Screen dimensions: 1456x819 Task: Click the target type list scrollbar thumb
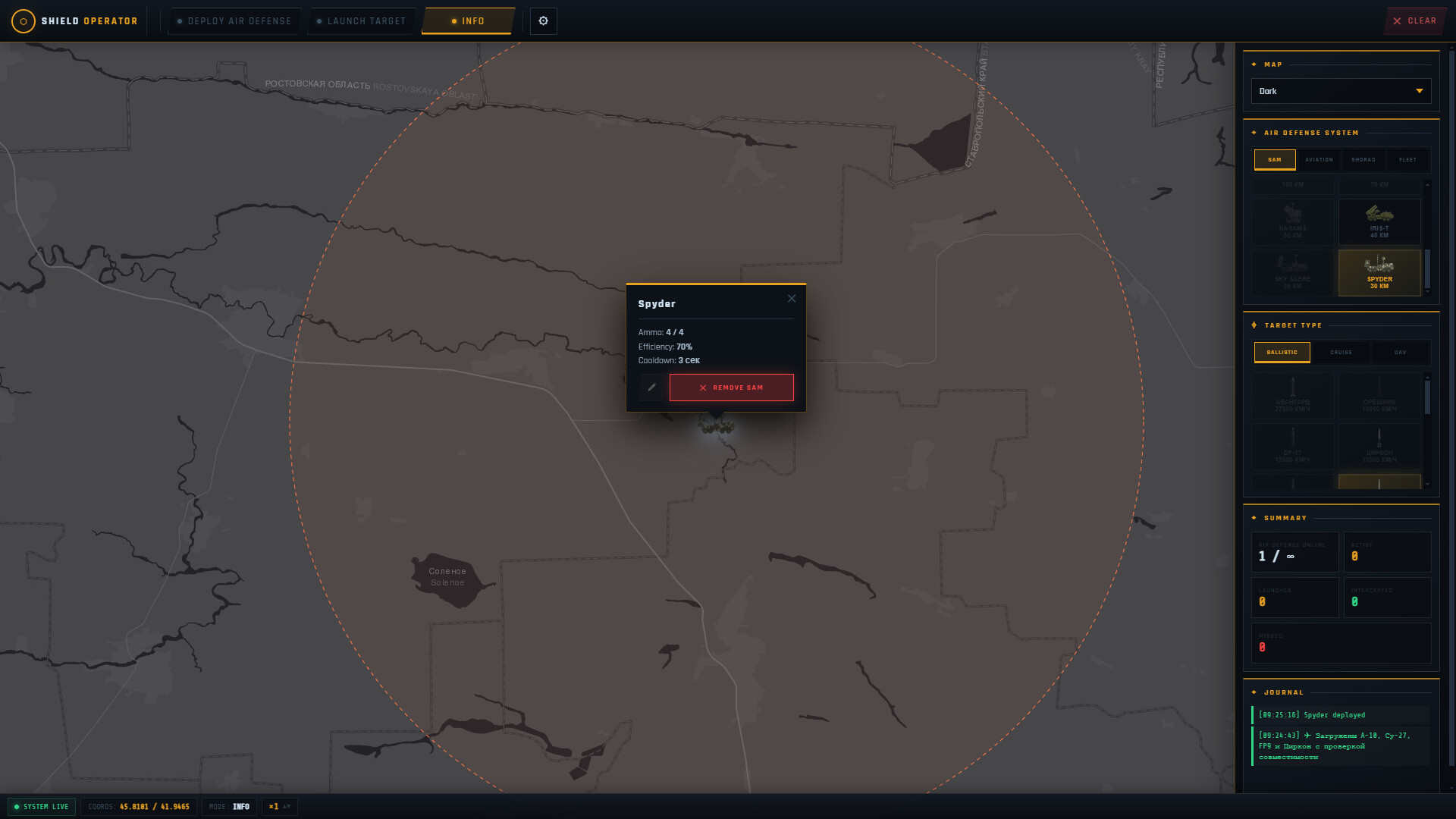click(1427, 397)
